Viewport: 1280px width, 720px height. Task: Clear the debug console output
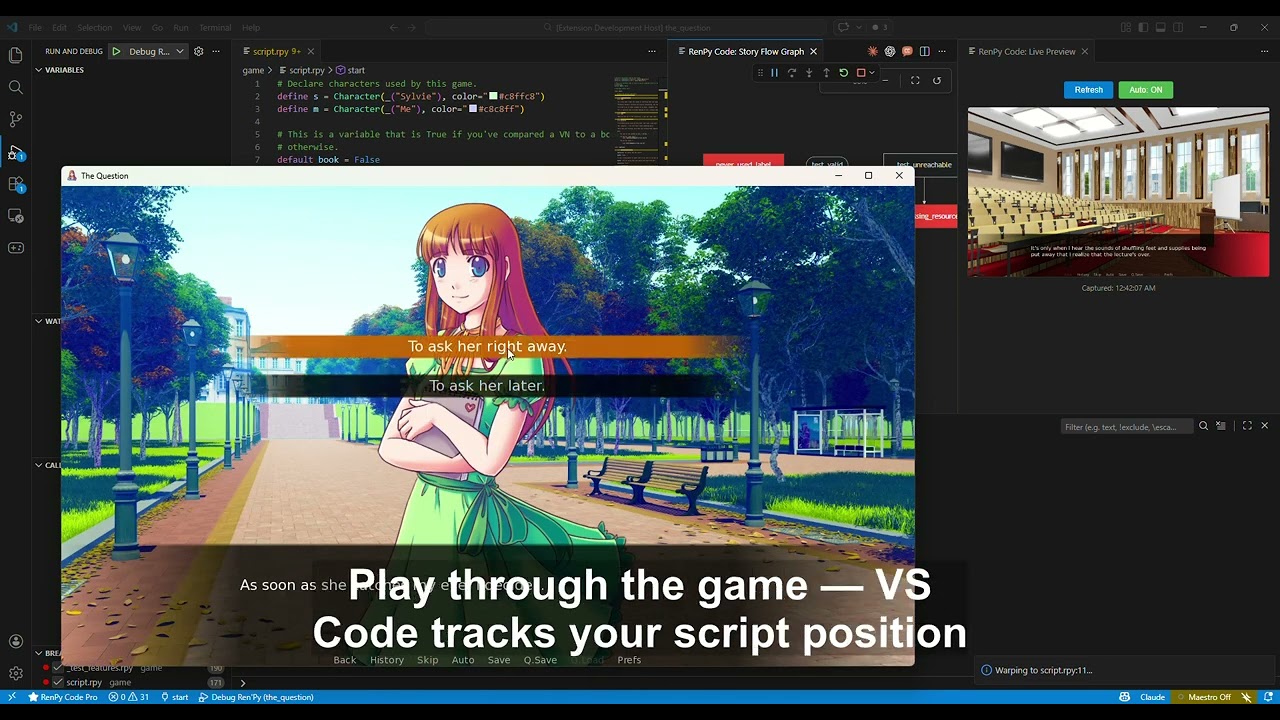pyautogui.click(x=1221, y=426)
